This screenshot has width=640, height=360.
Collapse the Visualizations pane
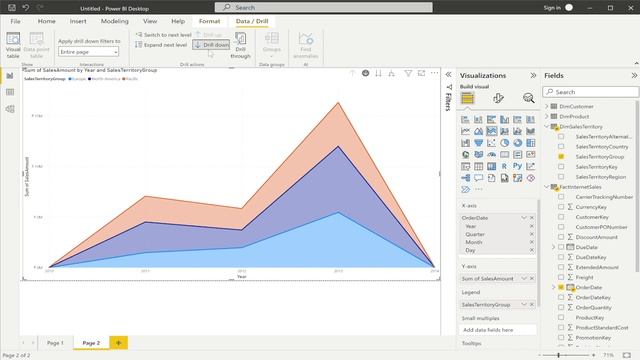[x=533, y=76]
